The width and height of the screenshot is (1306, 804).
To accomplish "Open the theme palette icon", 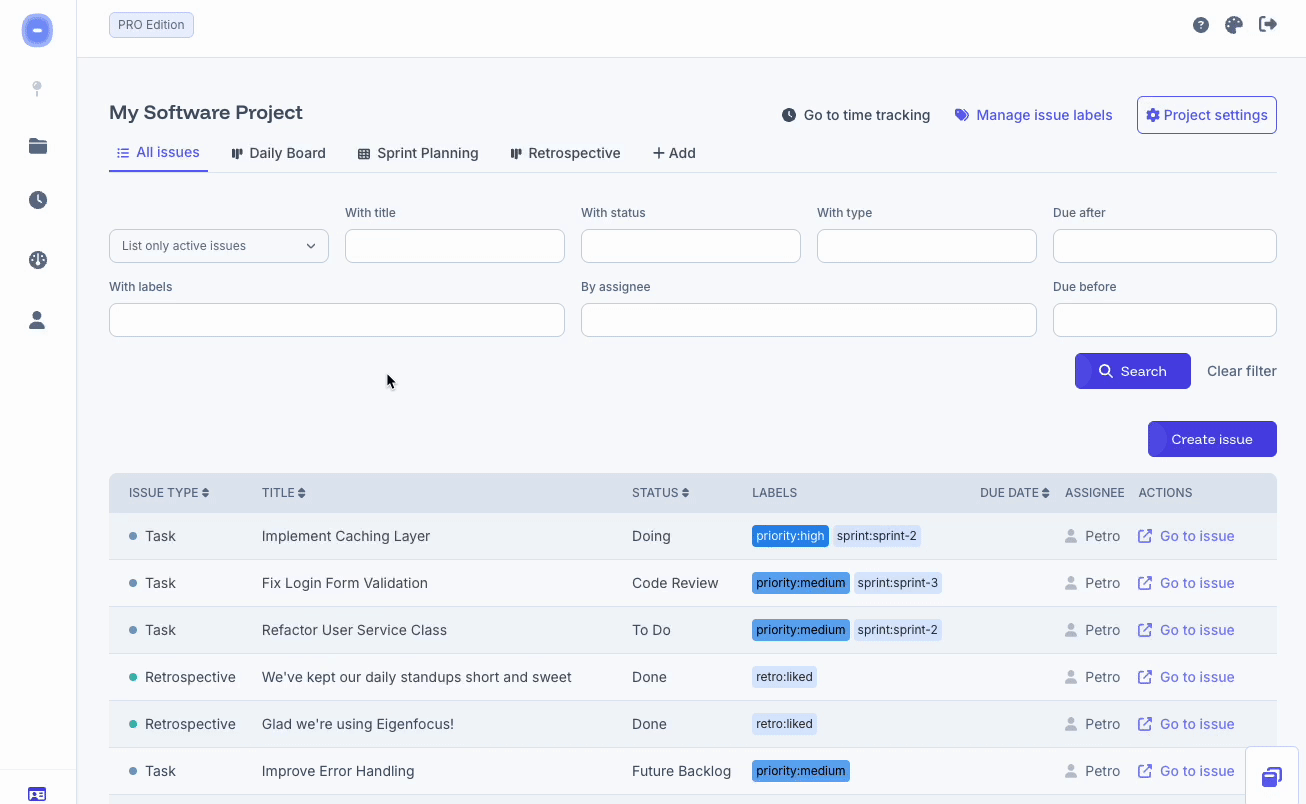I will click(x=1234, y=25).
